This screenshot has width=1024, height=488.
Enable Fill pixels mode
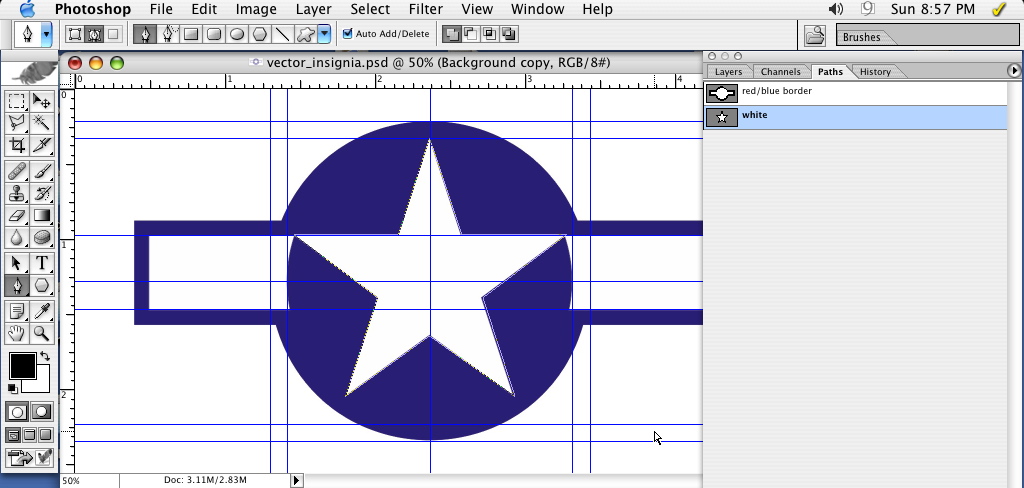click(x=113, y=34)
